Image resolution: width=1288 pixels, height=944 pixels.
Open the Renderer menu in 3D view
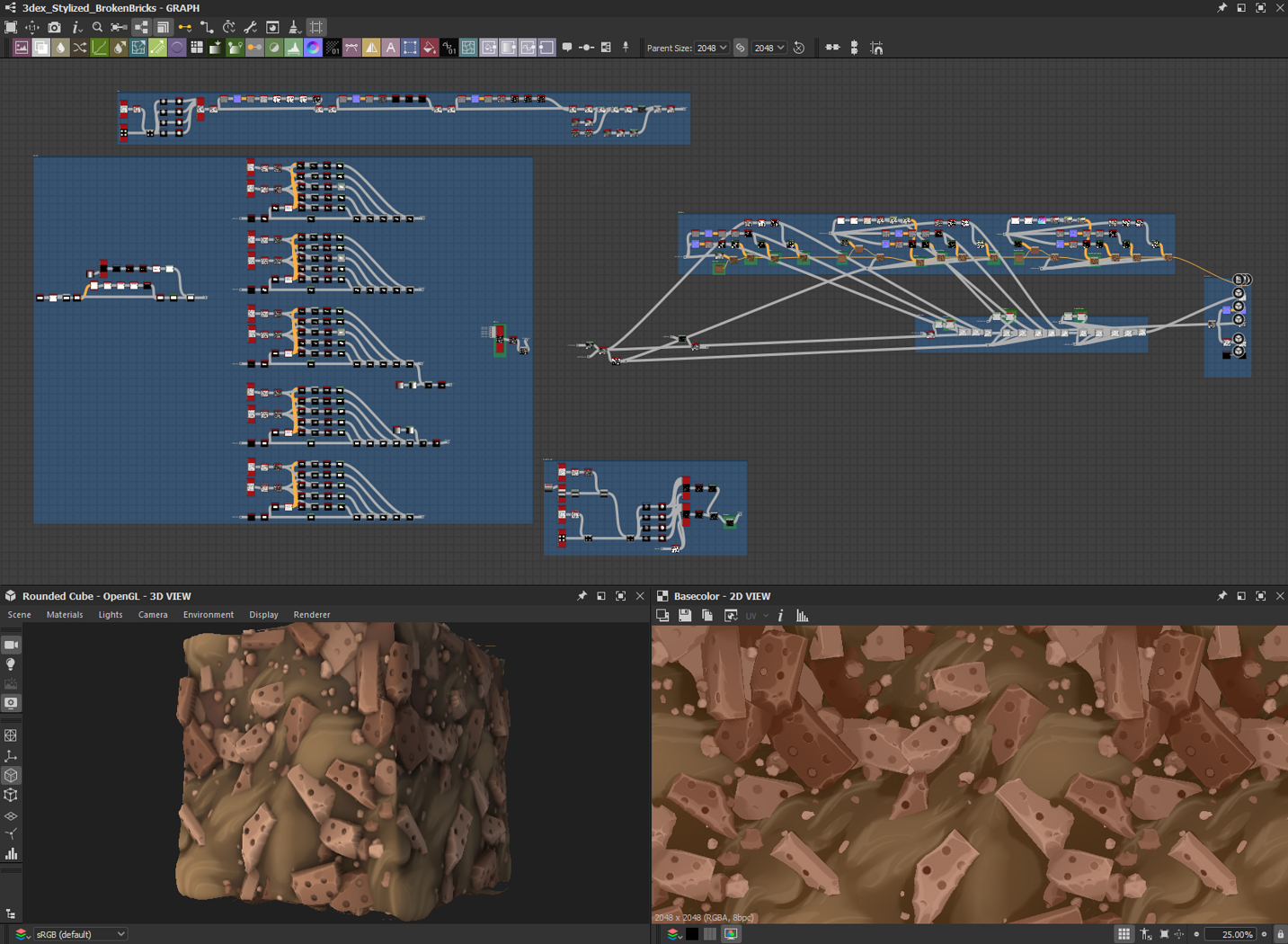(x=311, y=615)
